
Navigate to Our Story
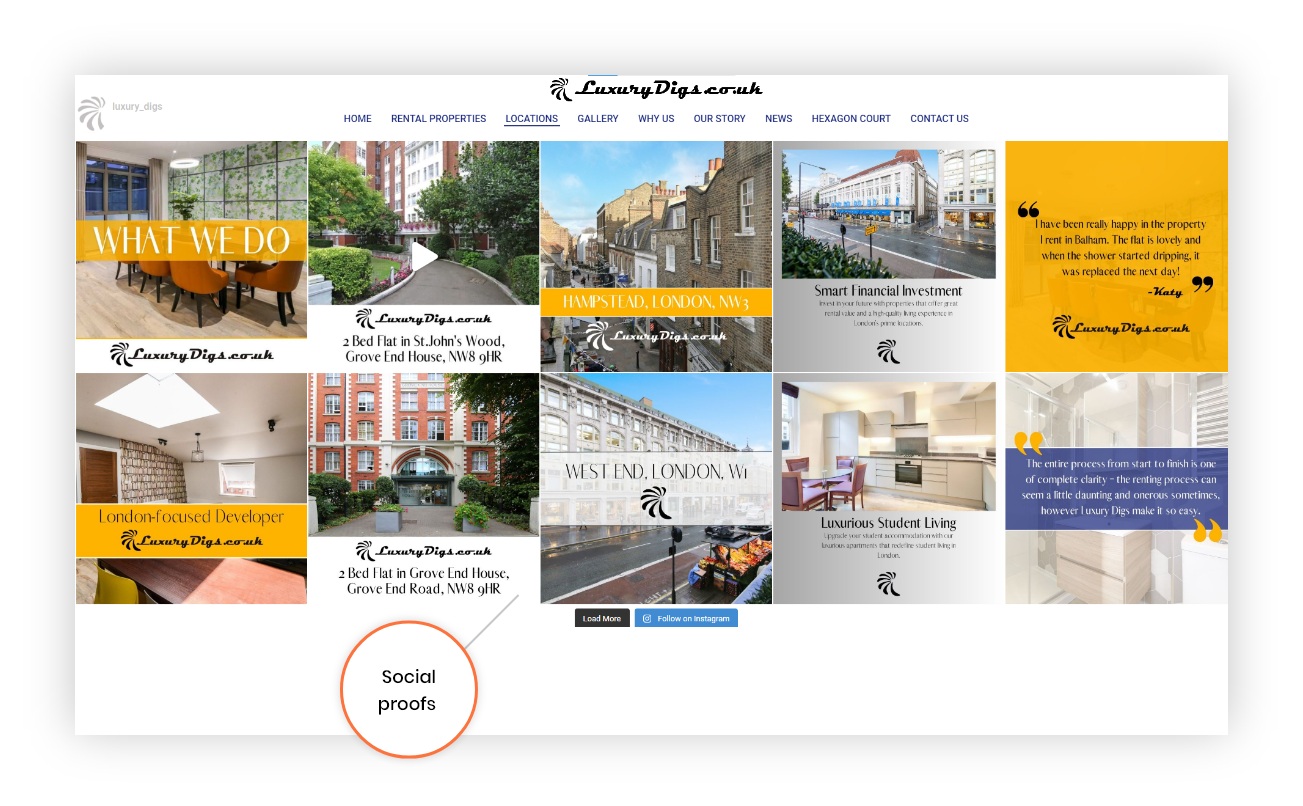719,119
